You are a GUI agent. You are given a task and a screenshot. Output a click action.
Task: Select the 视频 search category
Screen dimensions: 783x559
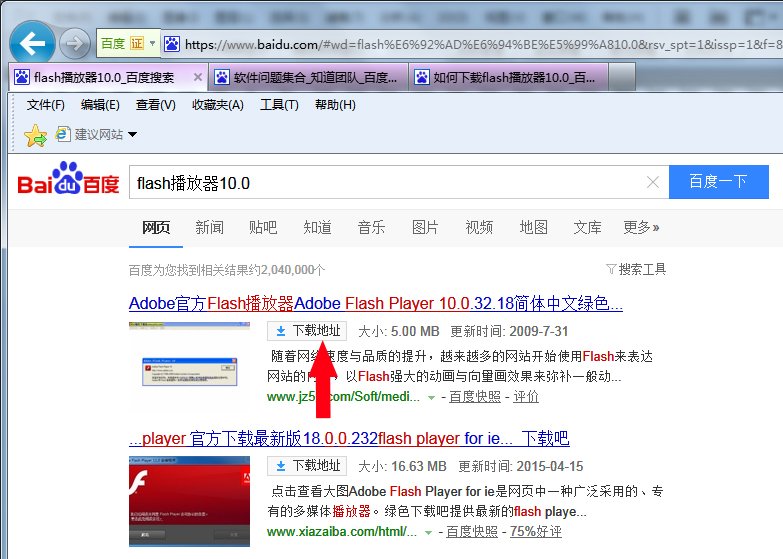[479, 228]
